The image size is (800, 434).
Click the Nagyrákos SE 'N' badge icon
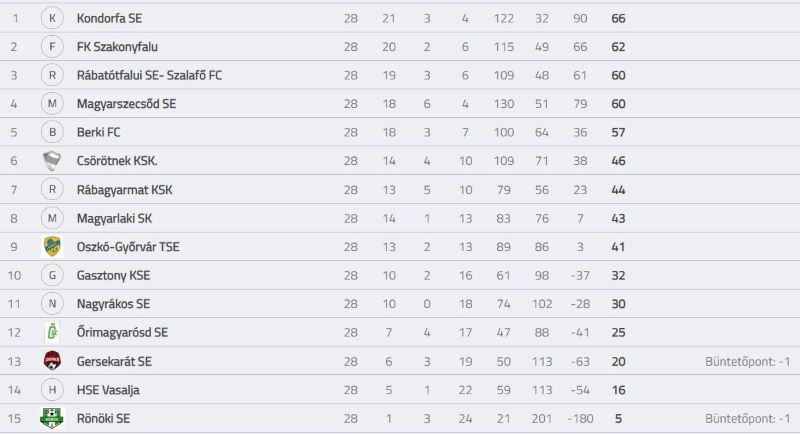pos(52,304)
